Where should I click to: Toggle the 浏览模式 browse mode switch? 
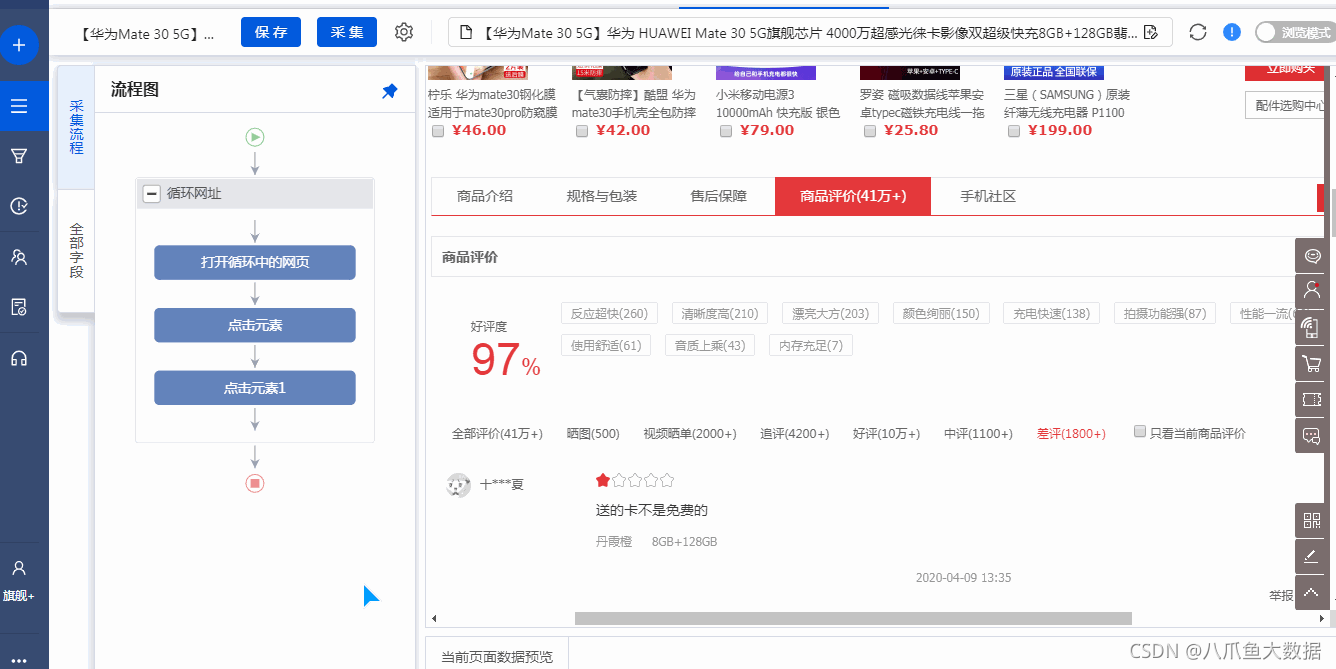(x=1294, y=32)
